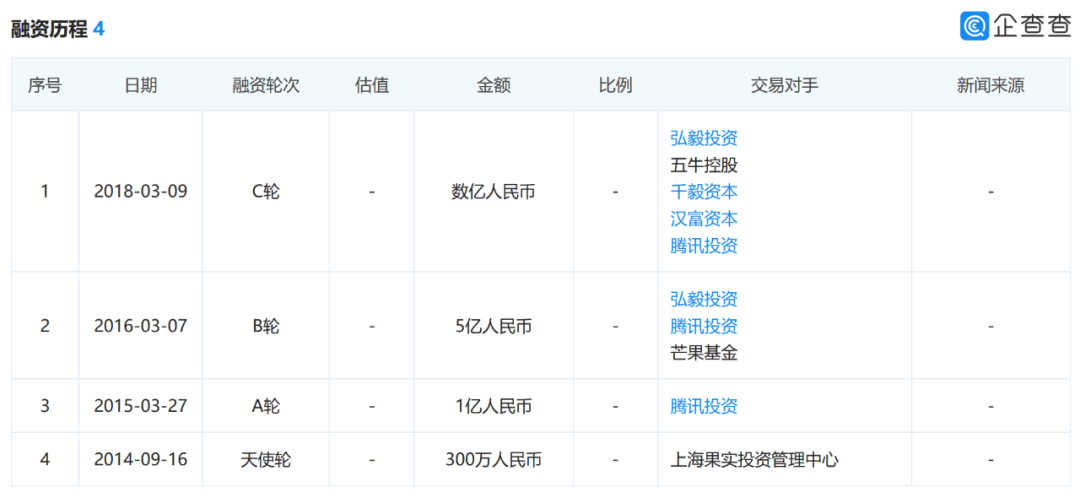Click the 300万人民币 amount cell
Screen dimensions: 1080x498
click(493, 459)
